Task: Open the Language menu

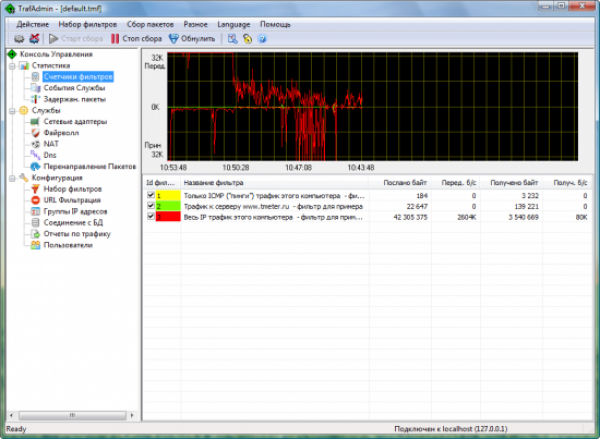Action: tap(232, 23)
